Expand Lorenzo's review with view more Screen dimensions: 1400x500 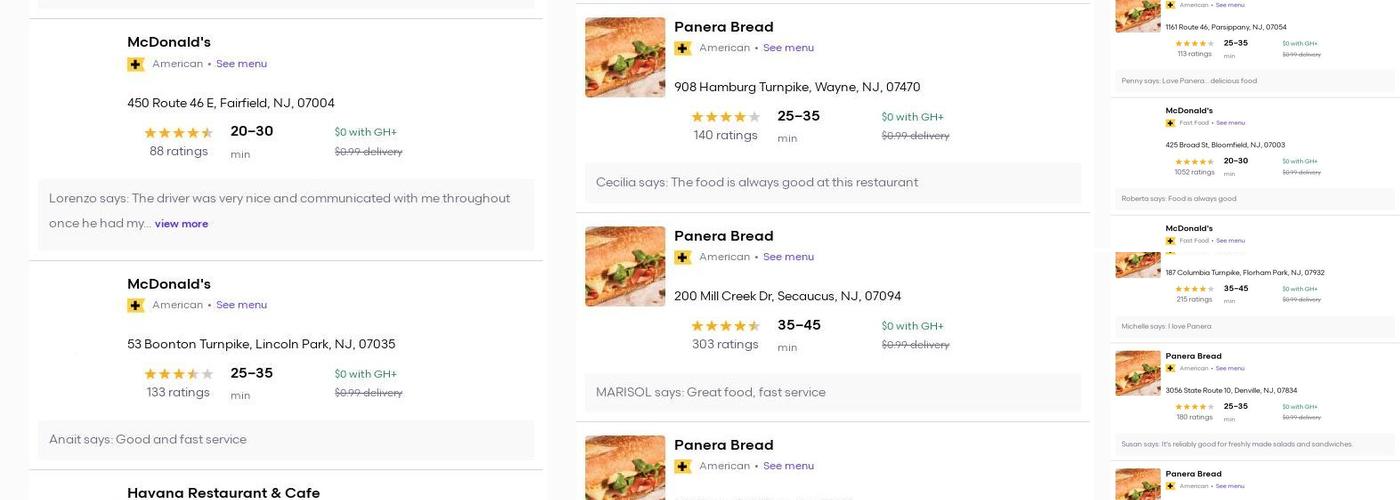[x=181, y=224]
